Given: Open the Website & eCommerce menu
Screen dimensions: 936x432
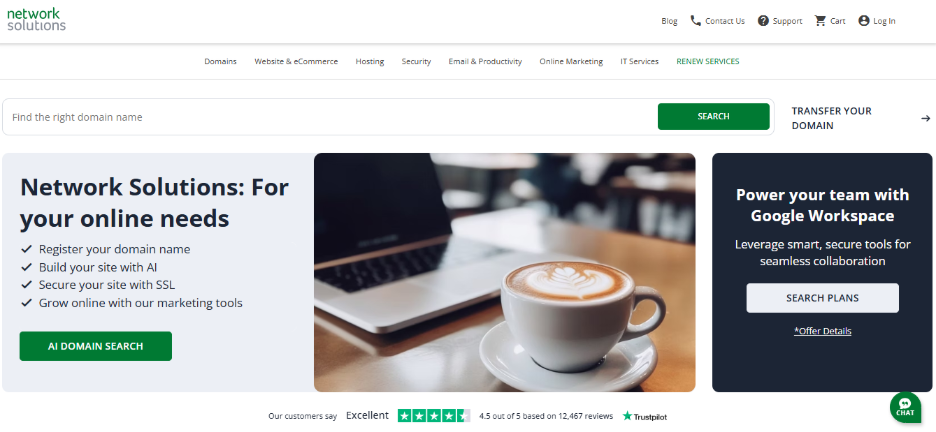Looking at the screenshot, I should pyautogui.click(x=296, y=61).
